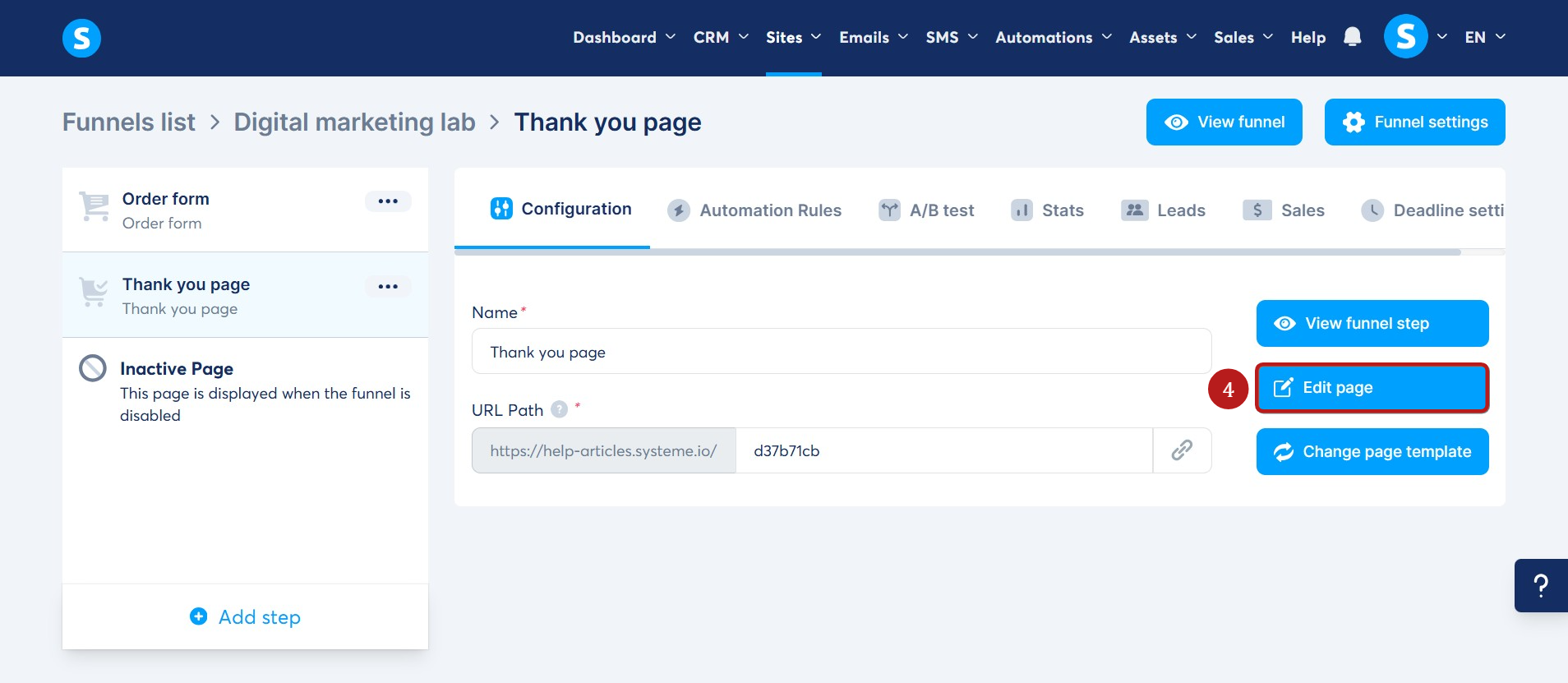The image size is (1568, 683).
Task: Click the Inactive Page disabled icon
Action: pyautogui.click(x=93, y=368)
